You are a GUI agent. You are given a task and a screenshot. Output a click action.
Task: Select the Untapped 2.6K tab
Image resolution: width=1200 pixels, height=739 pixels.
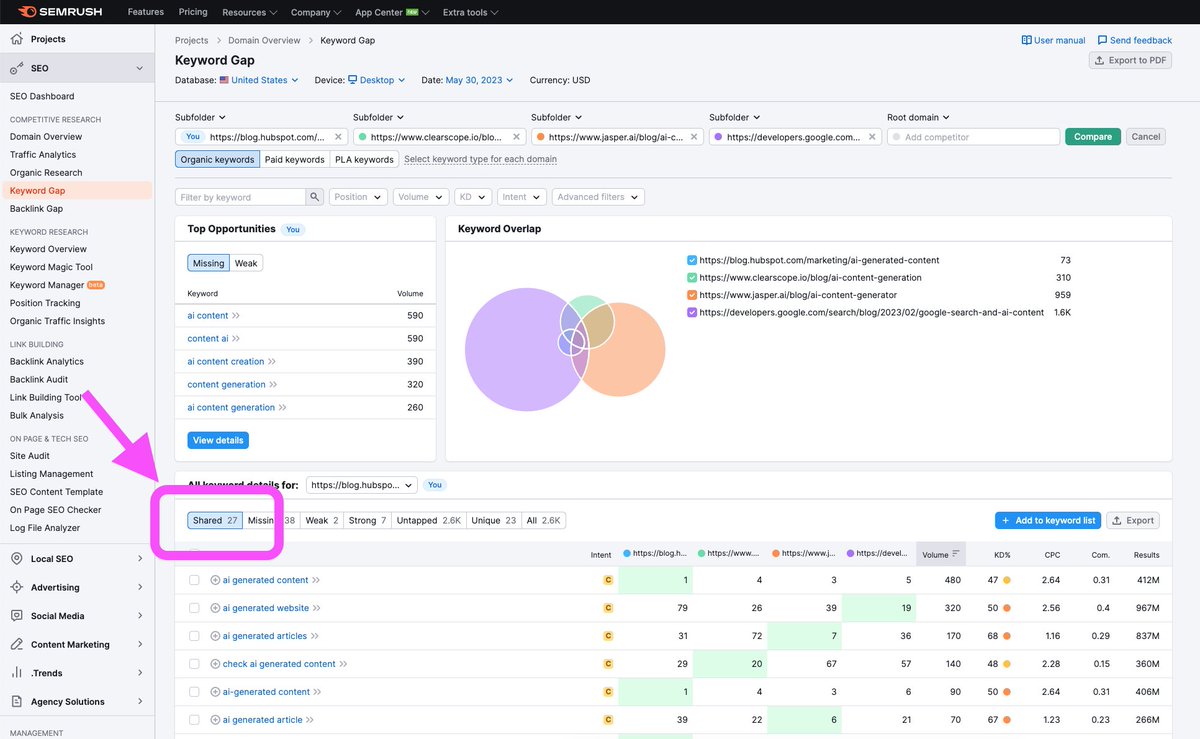(429, 520)
